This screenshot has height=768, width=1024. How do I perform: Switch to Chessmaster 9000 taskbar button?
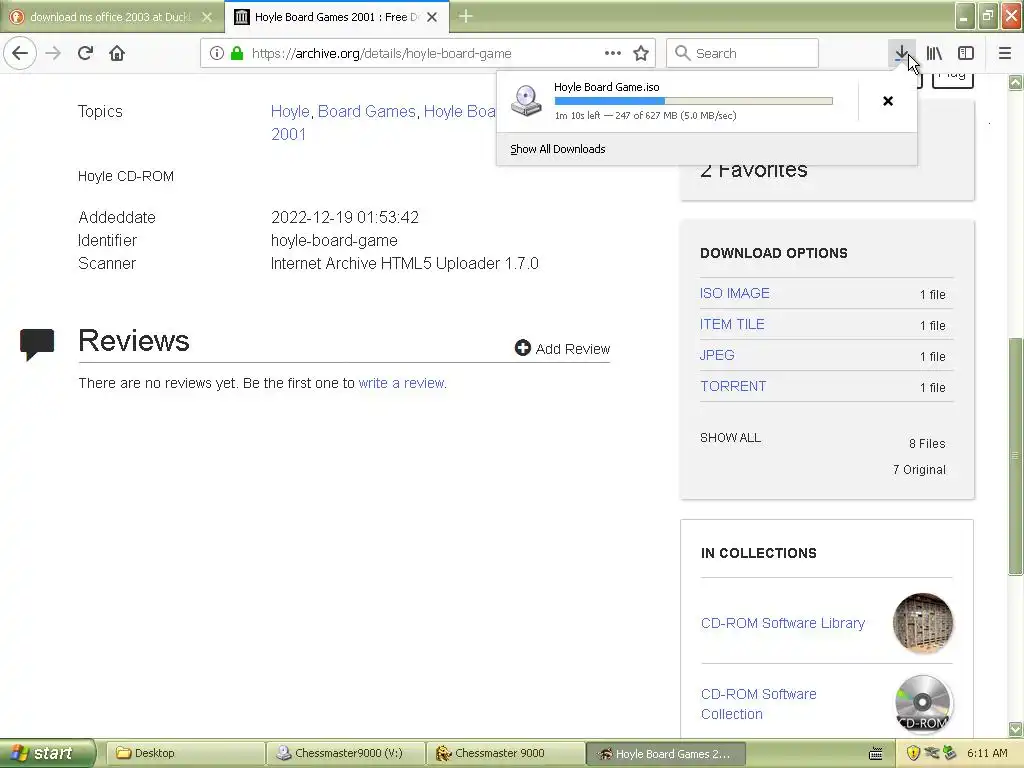(x=505, y=753)
